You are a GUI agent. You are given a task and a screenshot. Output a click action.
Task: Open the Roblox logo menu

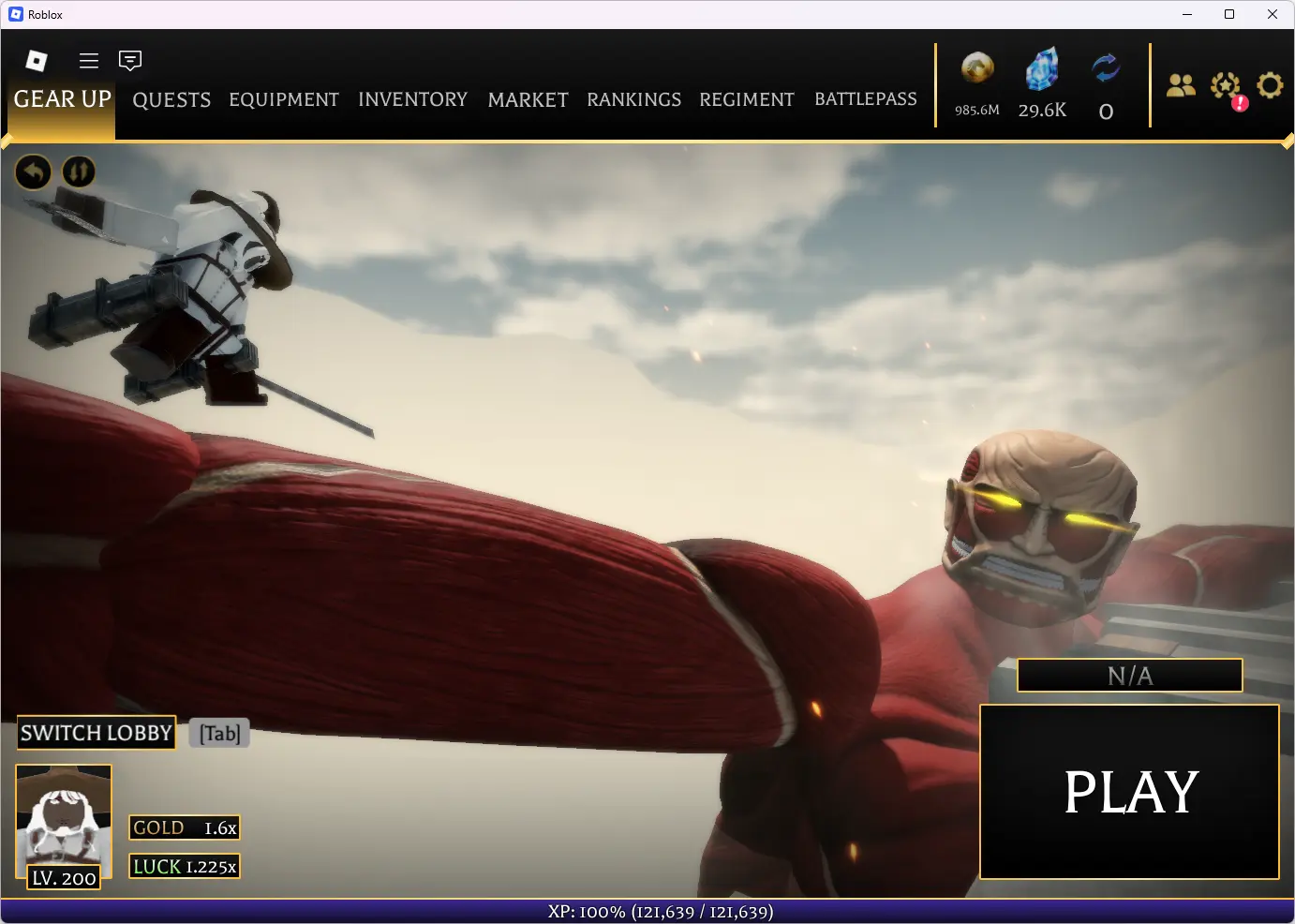(37, 61)
